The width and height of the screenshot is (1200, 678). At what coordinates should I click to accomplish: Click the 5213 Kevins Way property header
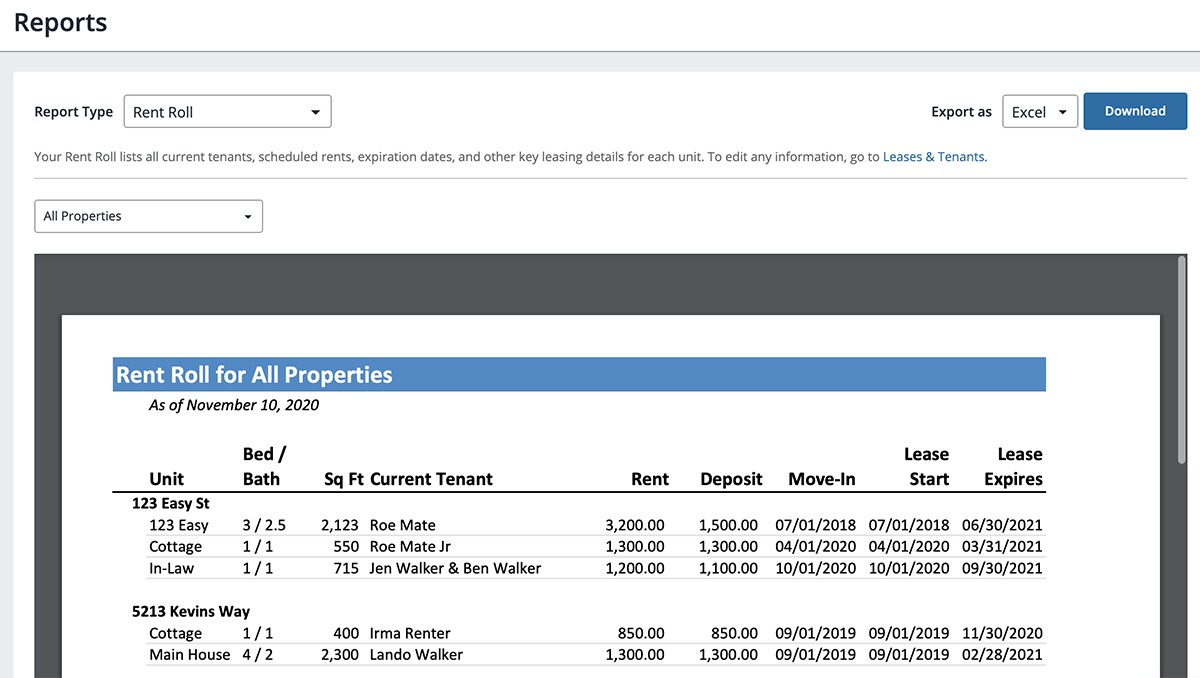[x=191, y=611]
